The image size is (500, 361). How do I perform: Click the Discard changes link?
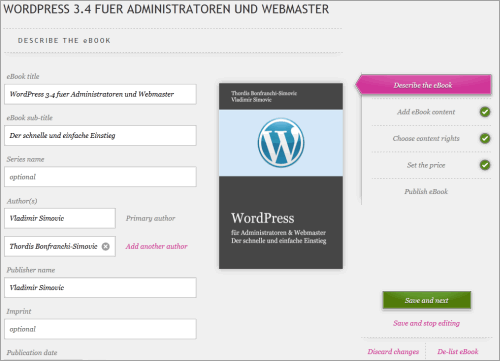click(x=393, y=352)
